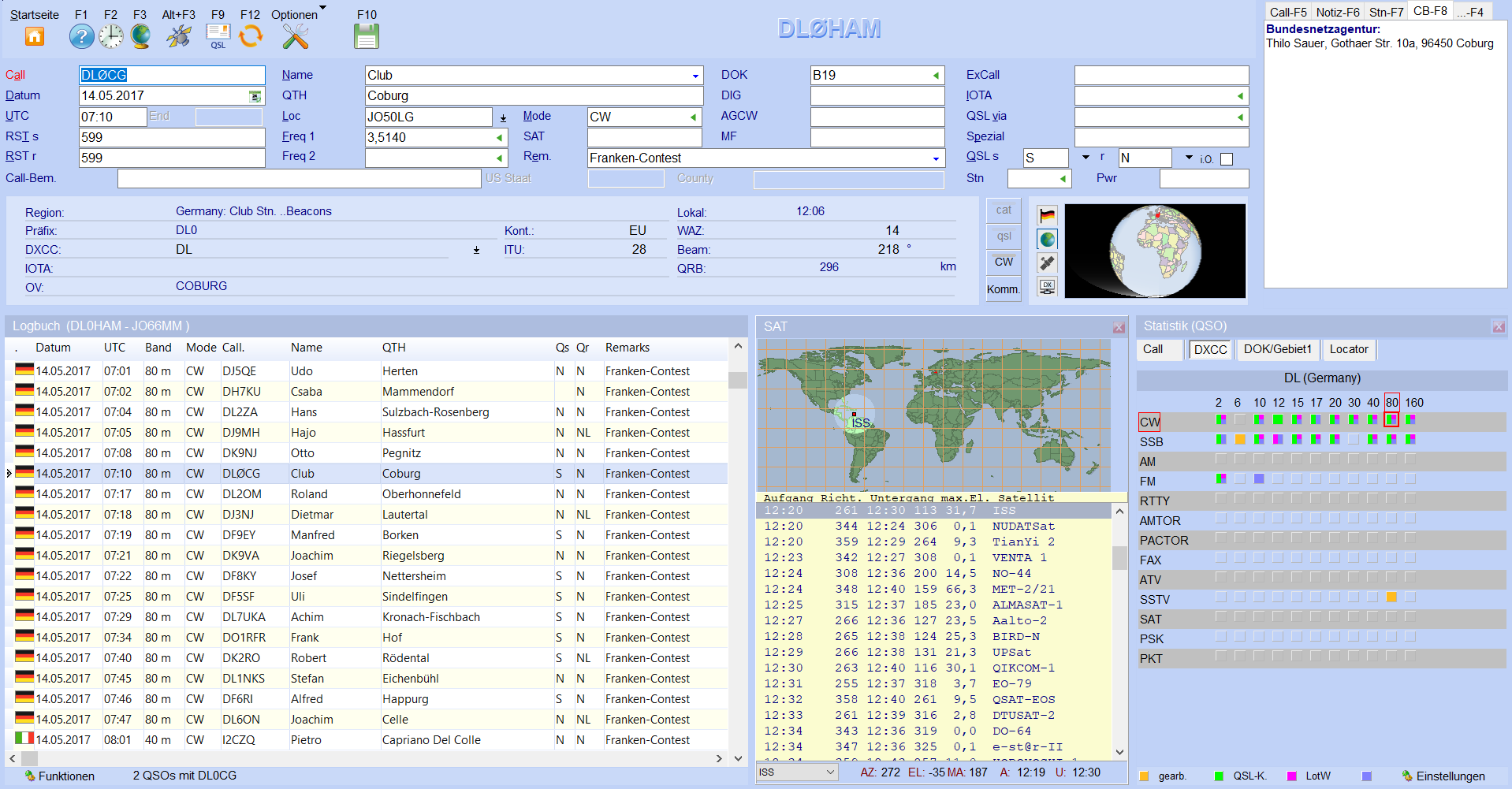The image size is (1512, 789).
Task: Click green arrow in Freq 1 field
Action: (499, 137)
